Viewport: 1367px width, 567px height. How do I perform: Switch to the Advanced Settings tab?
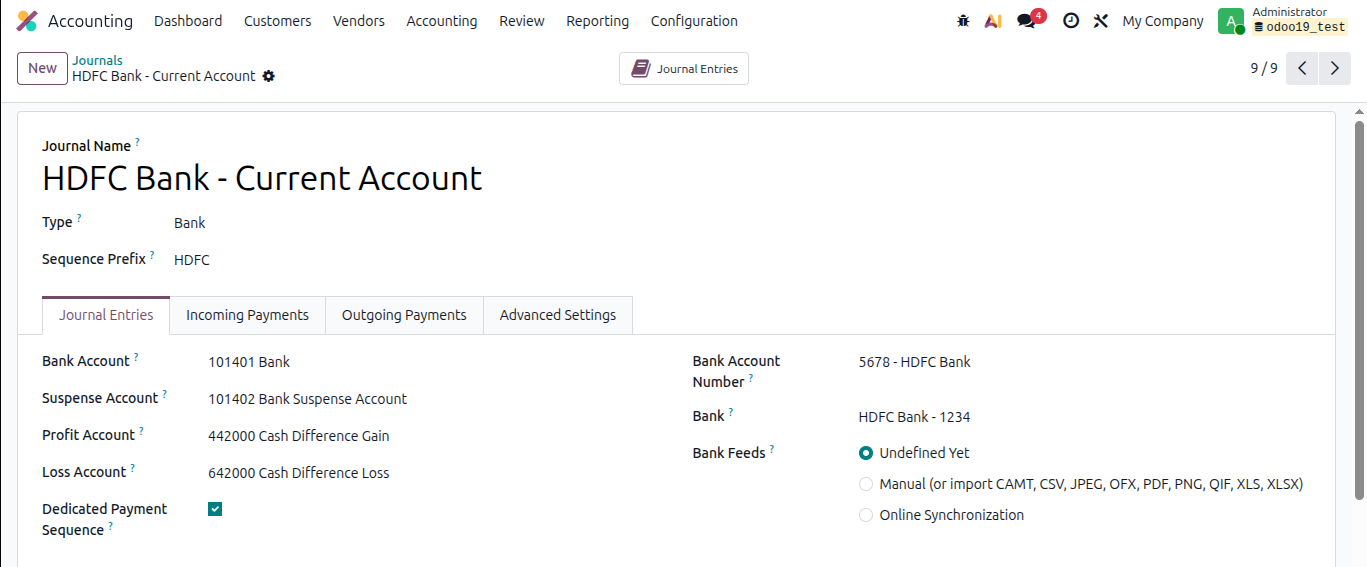558,315
